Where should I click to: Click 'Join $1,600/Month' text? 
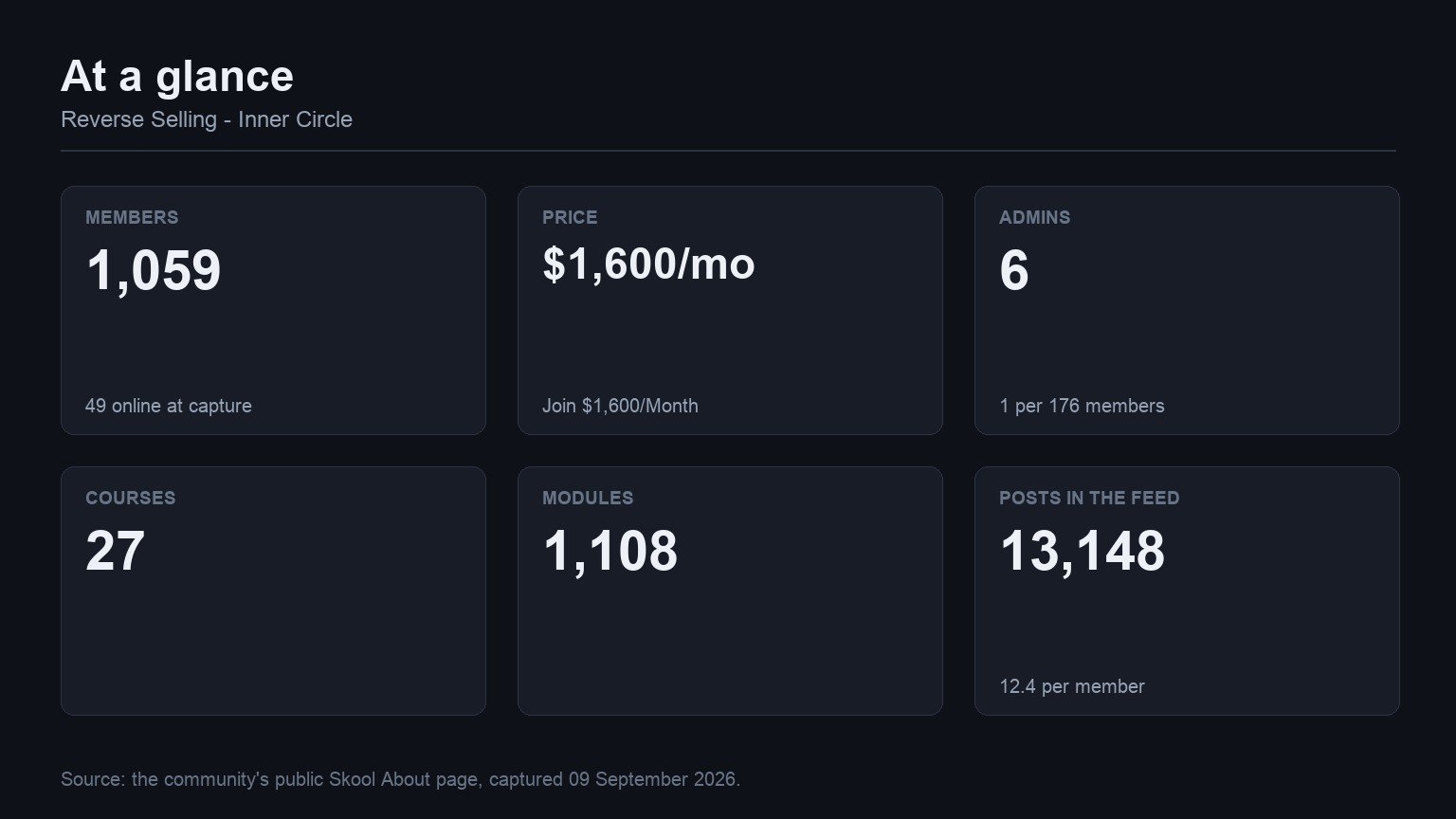coord(620,406)
